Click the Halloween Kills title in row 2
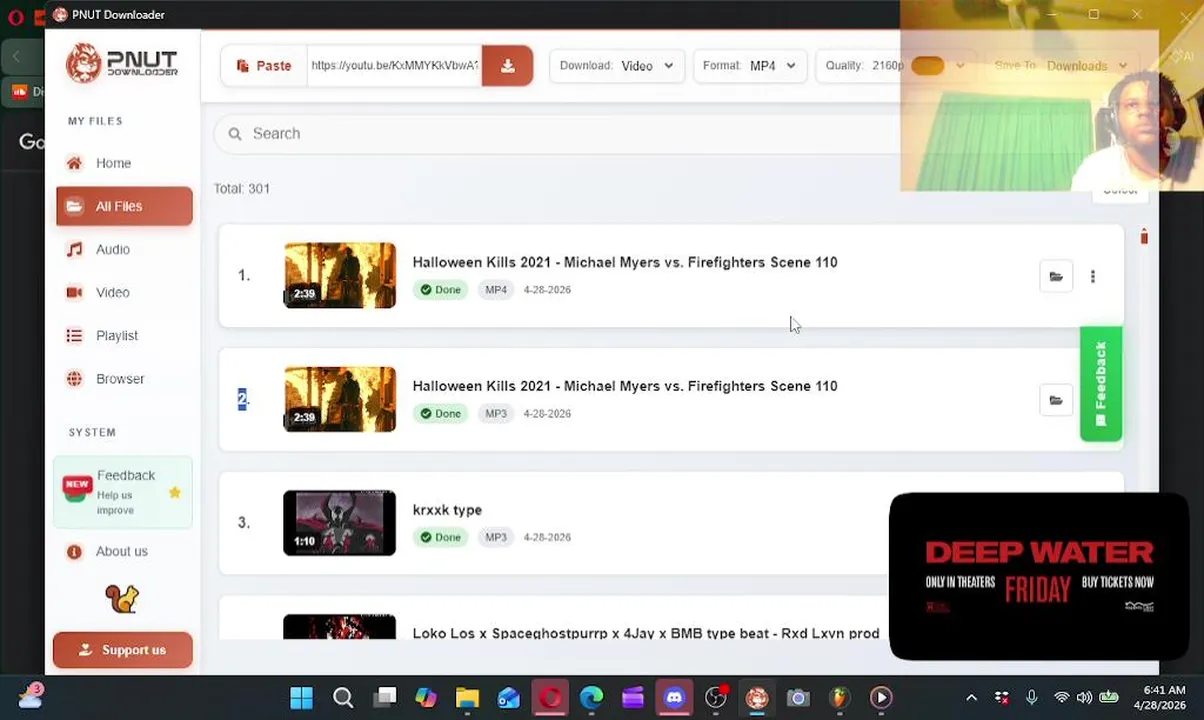1204x720 pixels. [x=625, y=386]
